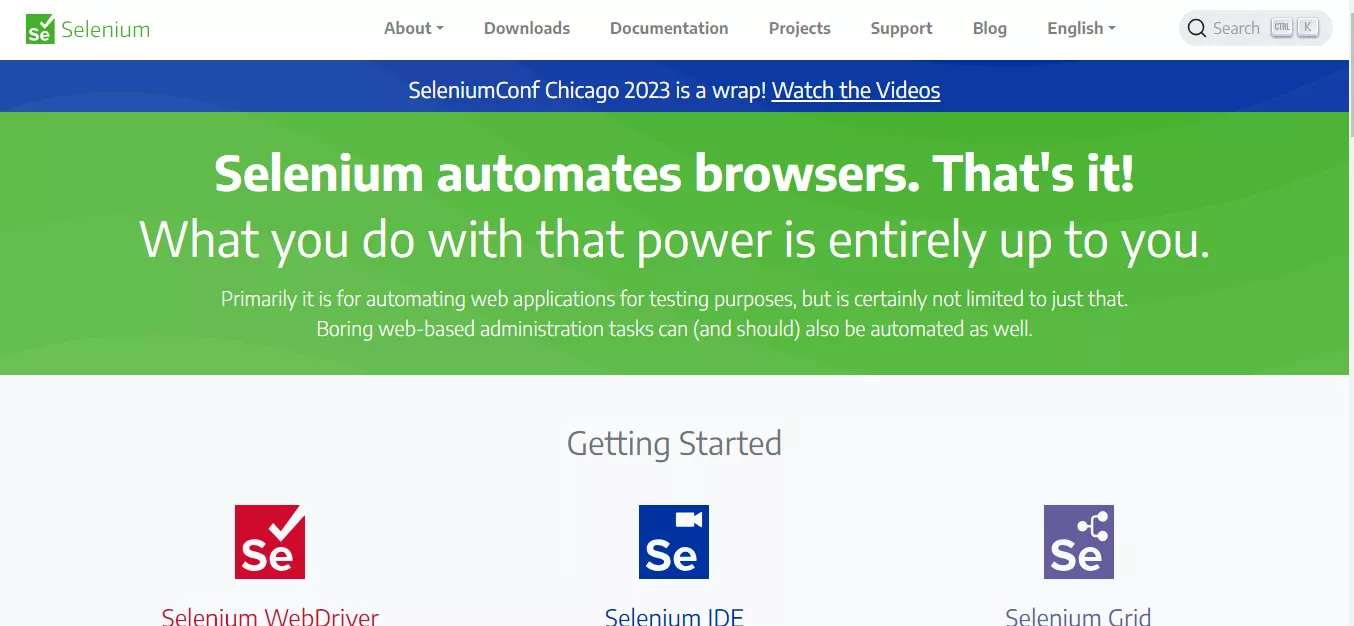Open the Downloads page
This screenshot has width=1354, height=626.
click(527, 28)
